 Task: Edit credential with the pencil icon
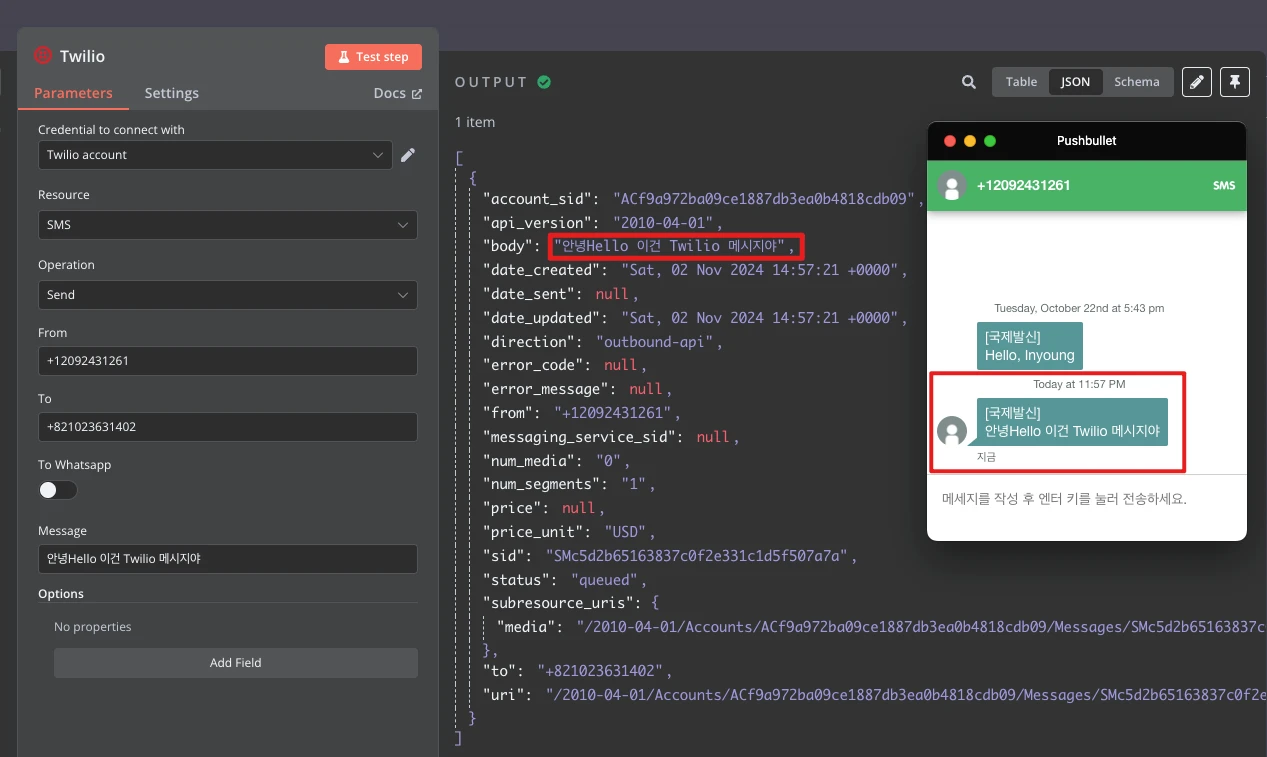coord(408,155)
